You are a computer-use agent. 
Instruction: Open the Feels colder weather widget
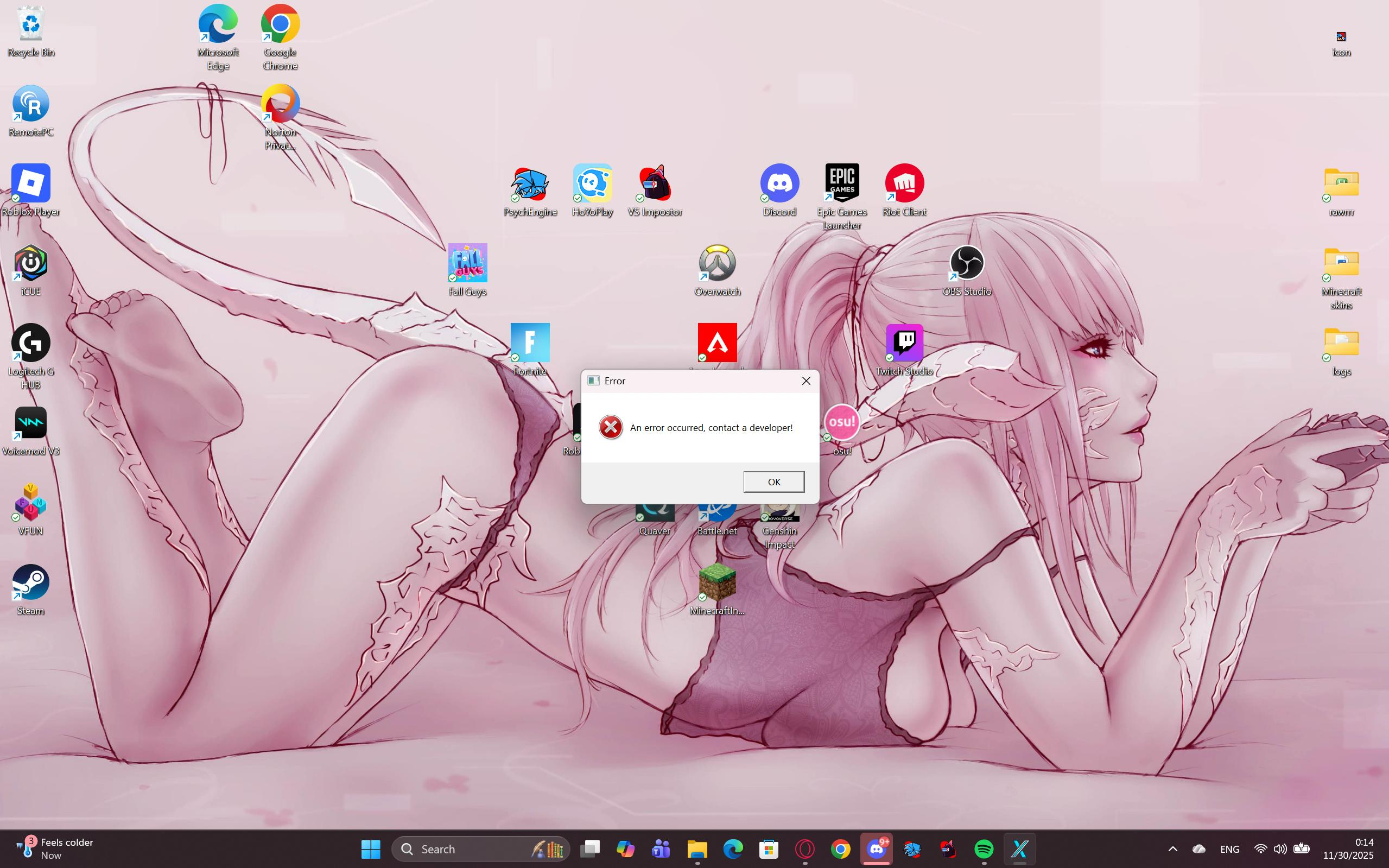(x=54, y=848)
